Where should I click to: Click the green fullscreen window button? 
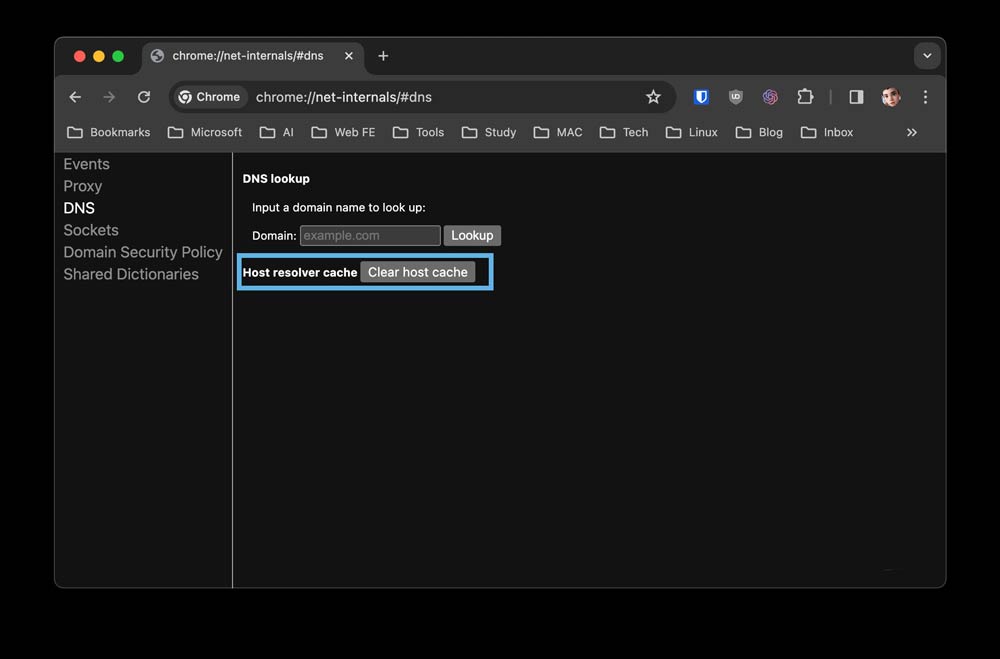(x=118, y=56)
